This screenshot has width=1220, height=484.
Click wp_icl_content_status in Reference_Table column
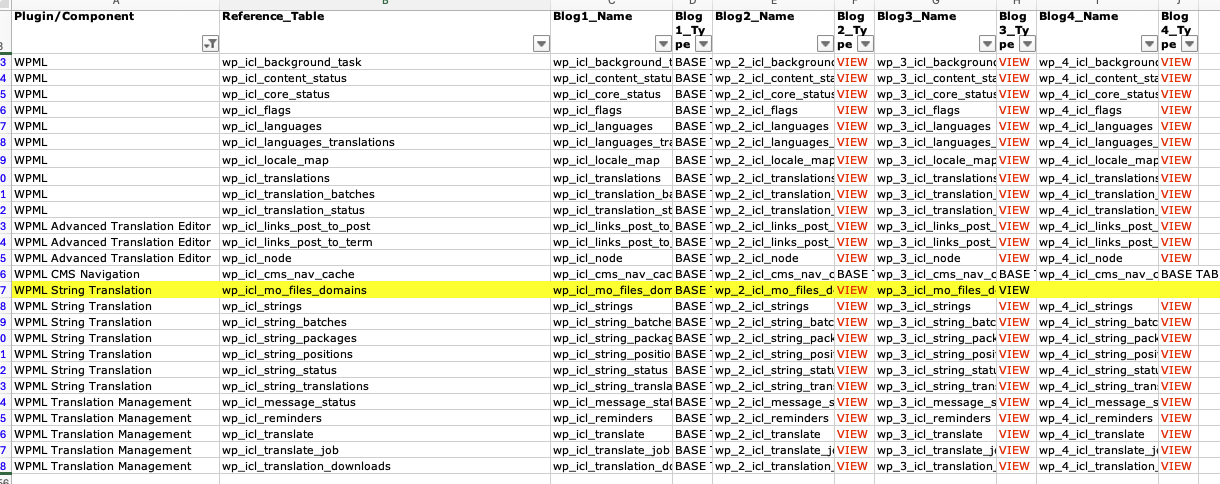(285, 78)
